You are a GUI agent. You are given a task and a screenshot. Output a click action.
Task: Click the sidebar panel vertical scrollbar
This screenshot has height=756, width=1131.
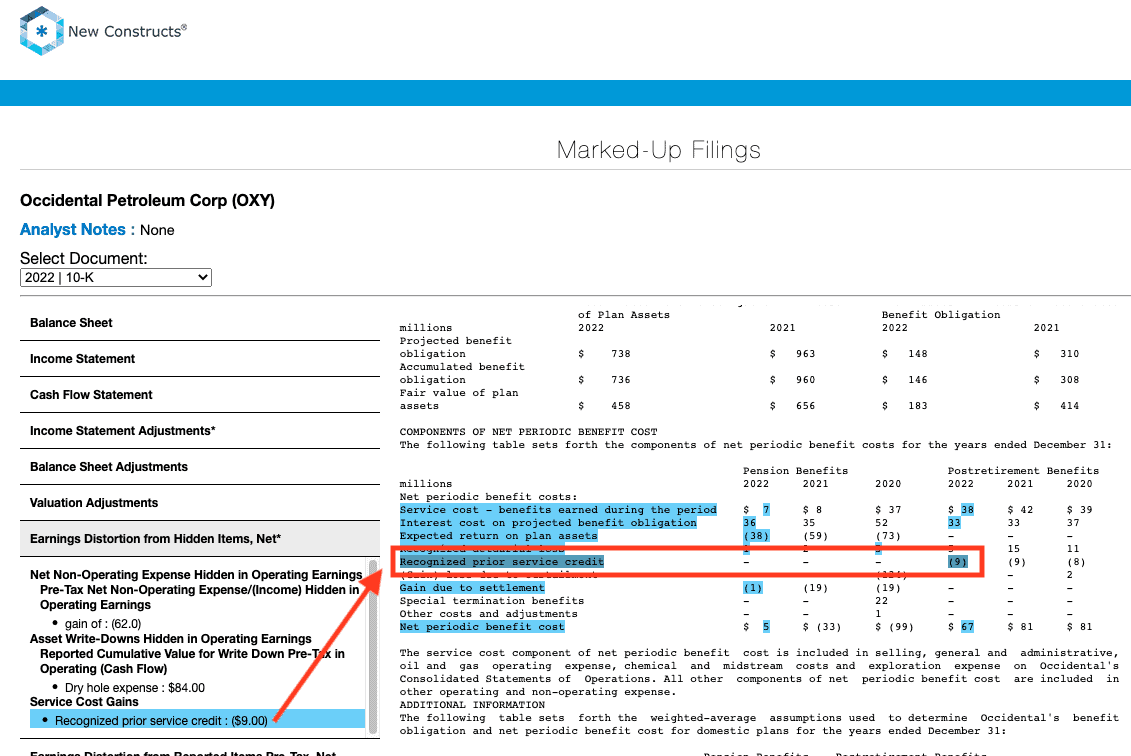coord(374,646)
